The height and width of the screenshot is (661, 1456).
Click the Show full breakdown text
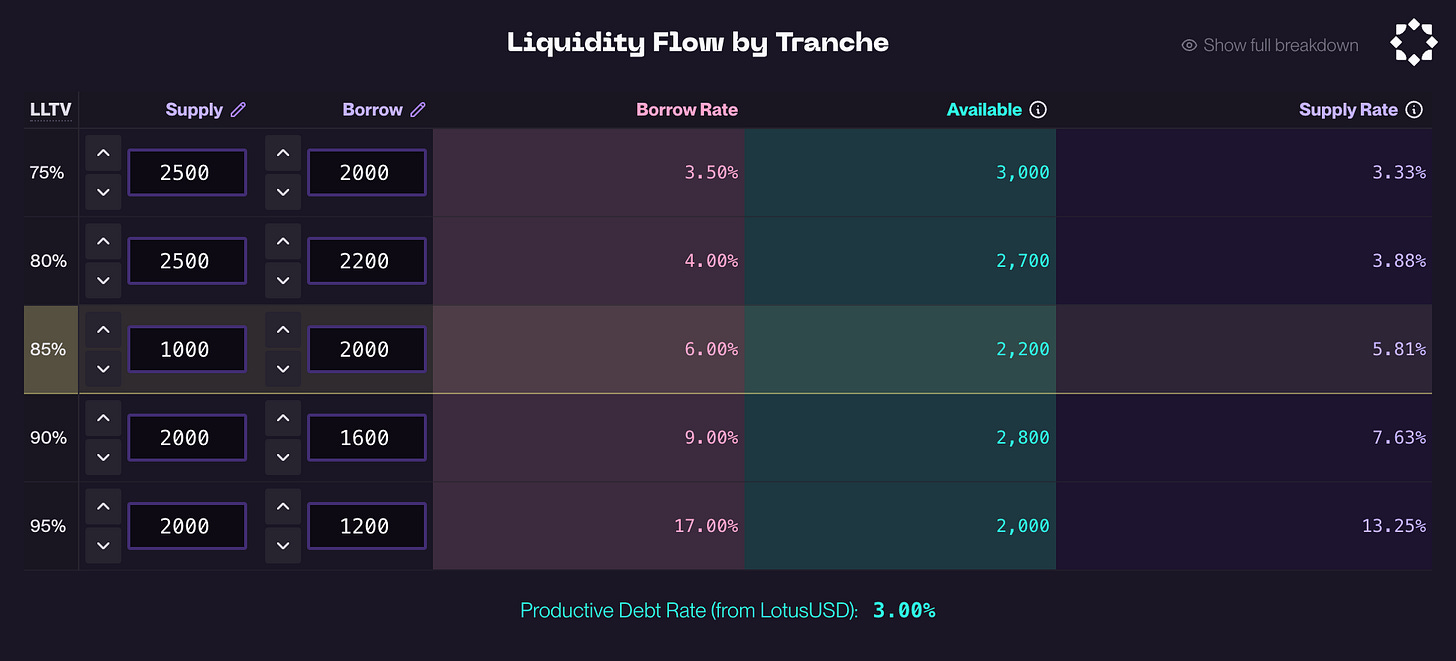(x=1281, y=45)
